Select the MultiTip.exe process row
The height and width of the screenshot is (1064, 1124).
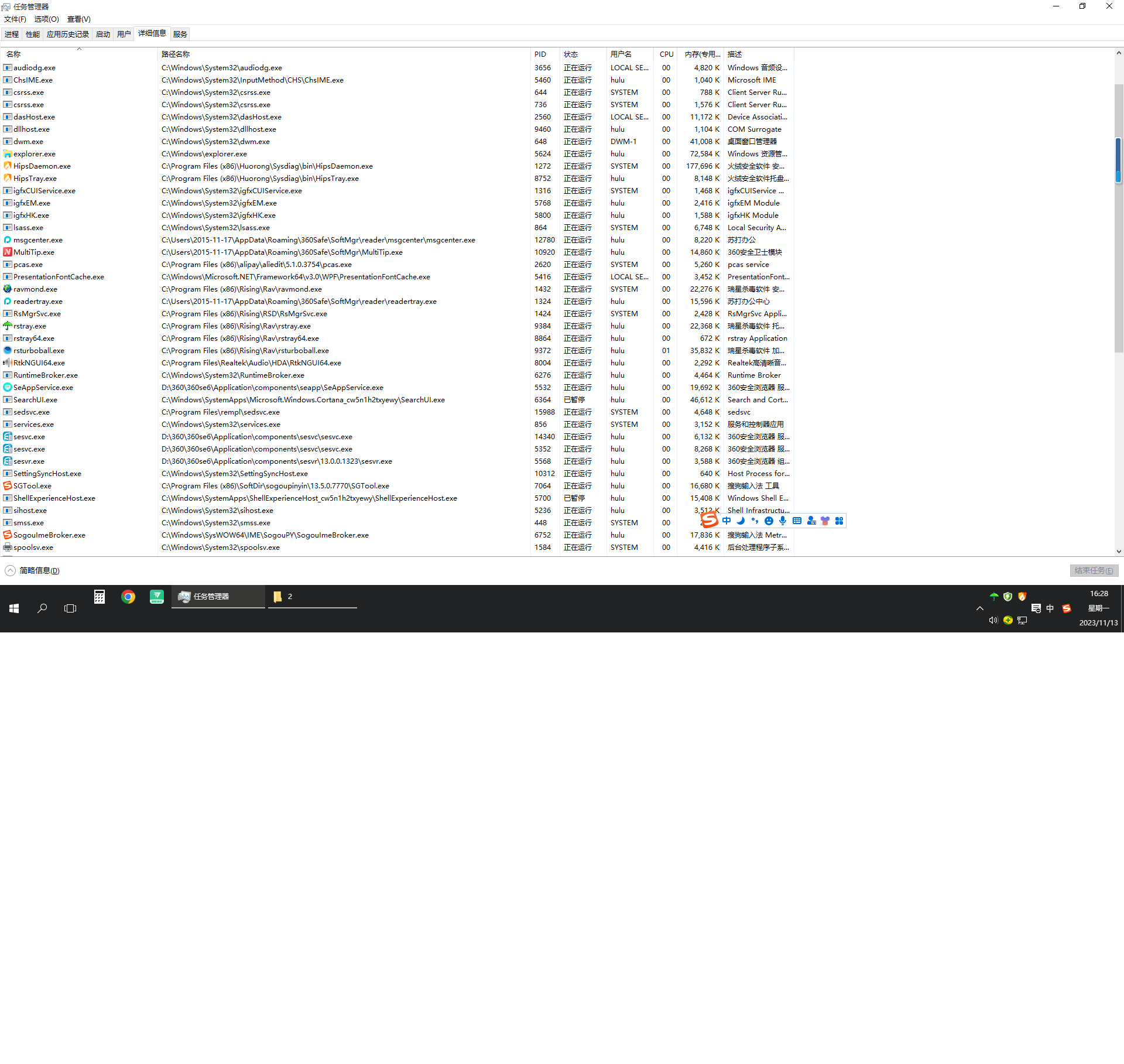click(397, 252)
